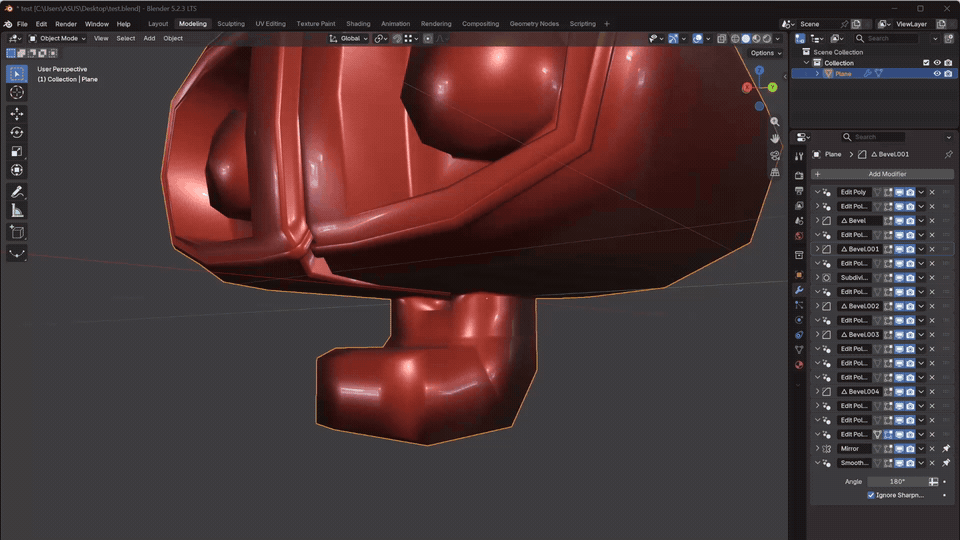
Task: Open the Render menu
Action: tap(66, 24)
